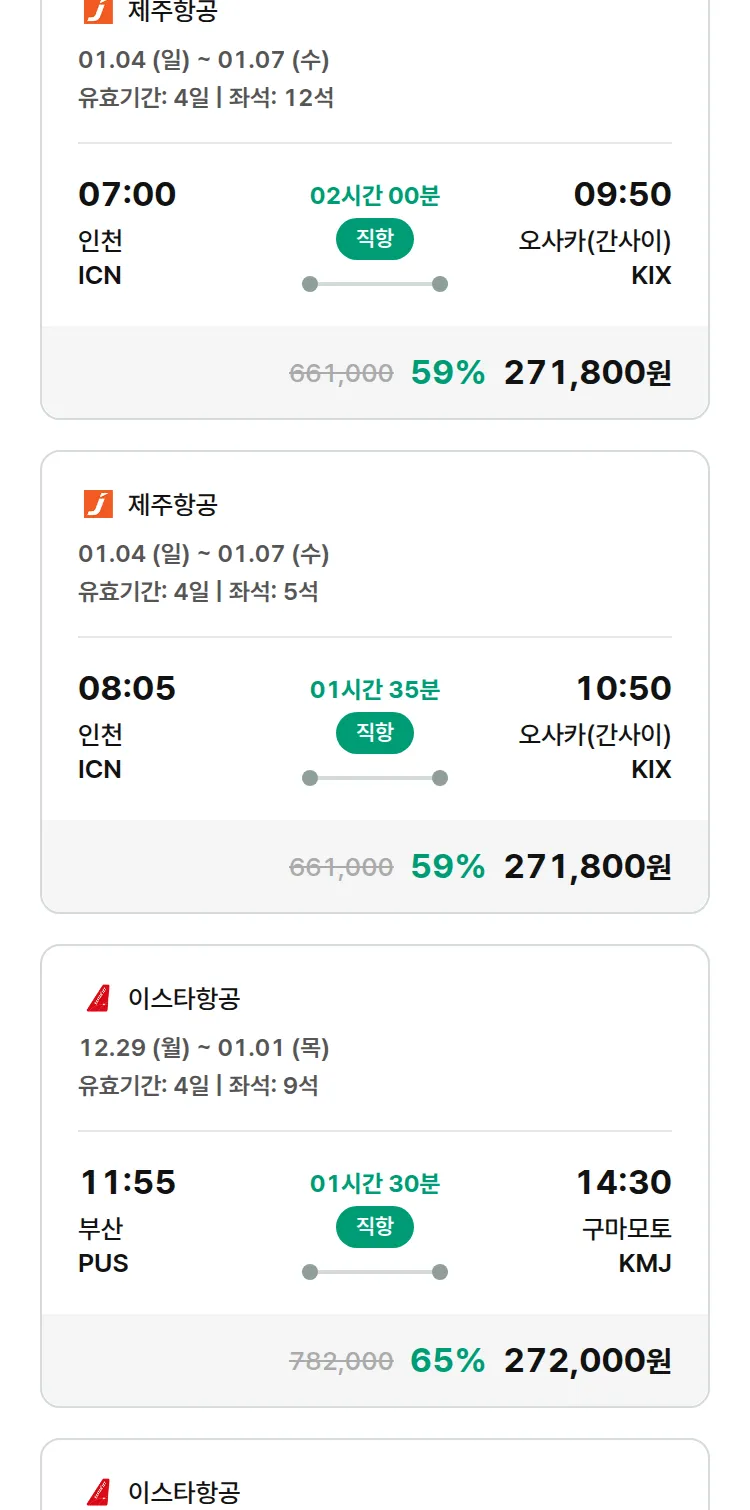
Task: Click the 10:50 arrival time
Action: [x=623, y=688]
